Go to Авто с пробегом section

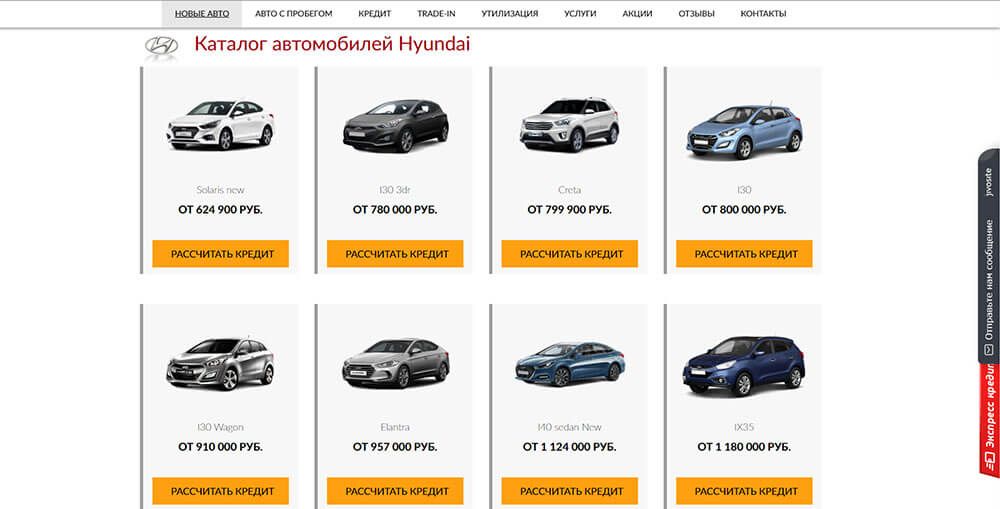293,14
